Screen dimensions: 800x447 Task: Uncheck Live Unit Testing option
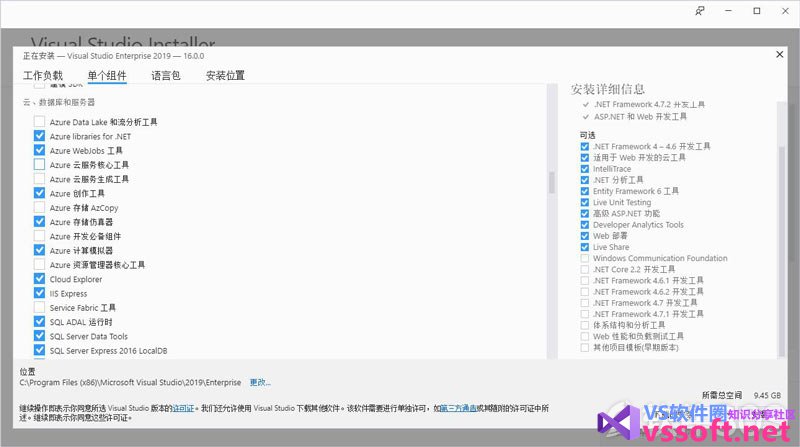coord(585,203)
